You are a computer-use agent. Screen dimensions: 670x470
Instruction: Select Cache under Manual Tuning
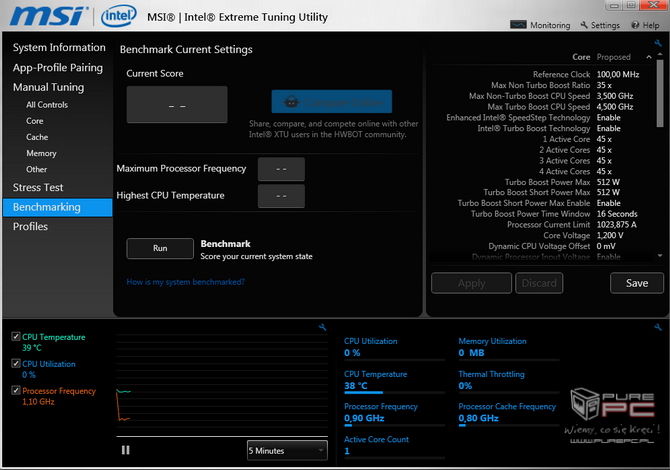pos(37,137)
